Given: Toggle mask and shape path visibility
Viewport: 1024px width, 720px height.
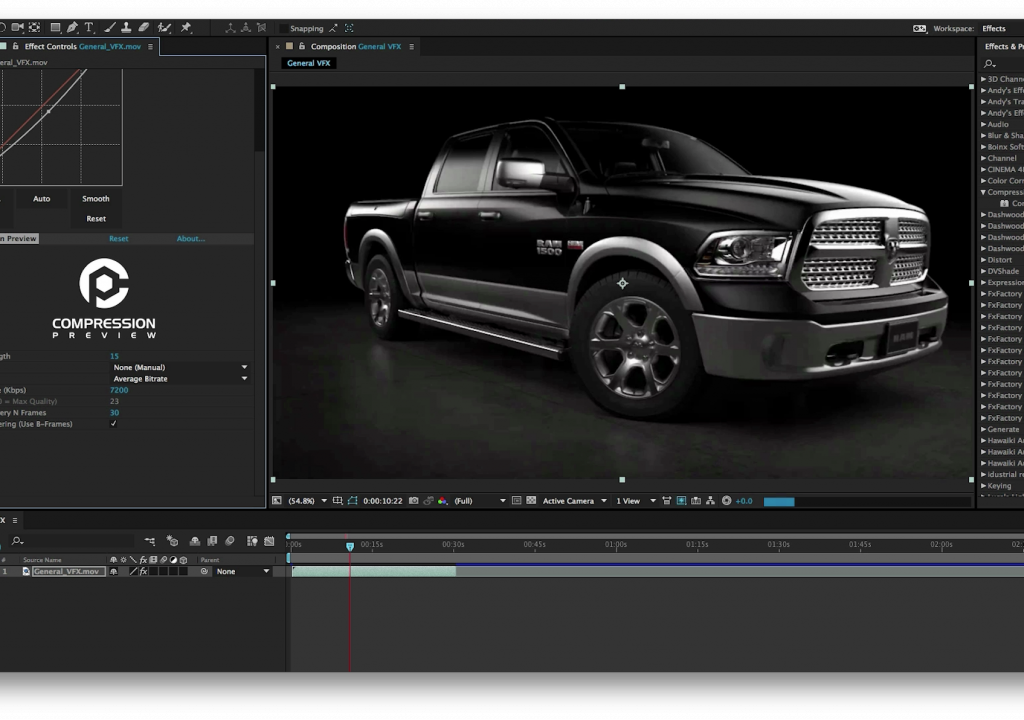Looking at the screenshot, I should pyautogui.click(x=353, y=500).
